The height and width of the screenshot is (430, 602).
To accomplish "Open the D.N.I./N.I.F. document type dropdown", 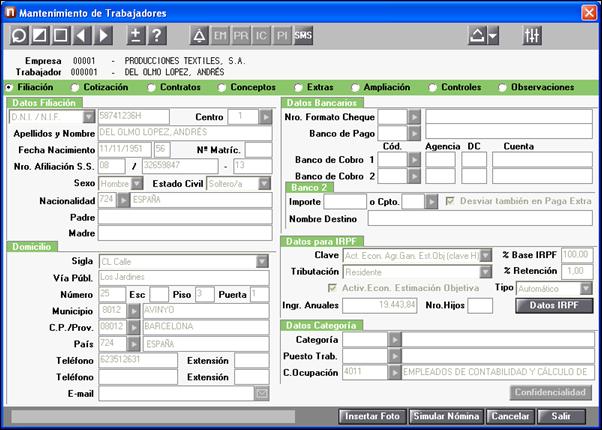I will (89, 116).
